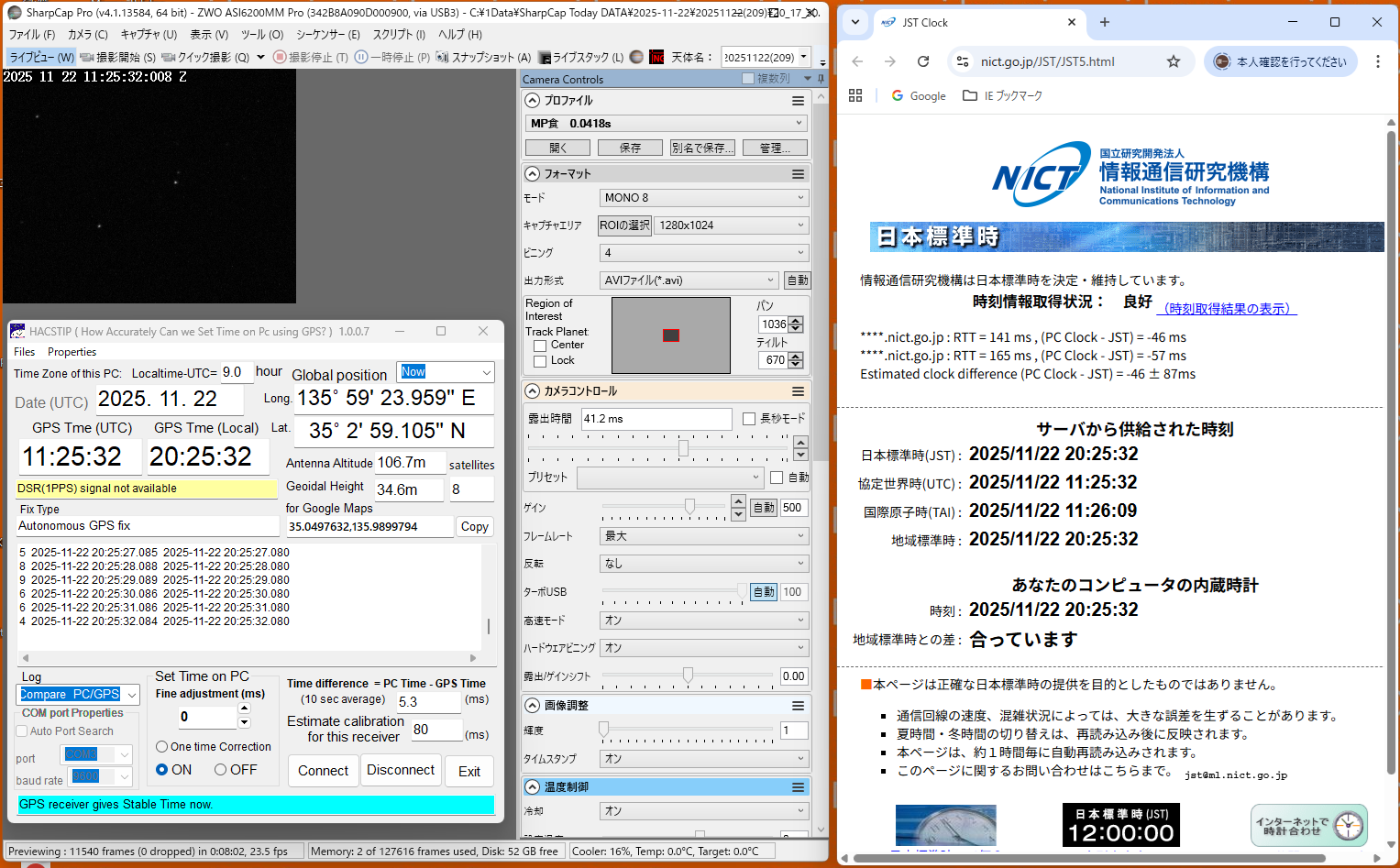The height and width of the screenshot is (868, 1400).
Task: Expand the ビニング dropdown showing 4
Action: click(x=703, y=253)
